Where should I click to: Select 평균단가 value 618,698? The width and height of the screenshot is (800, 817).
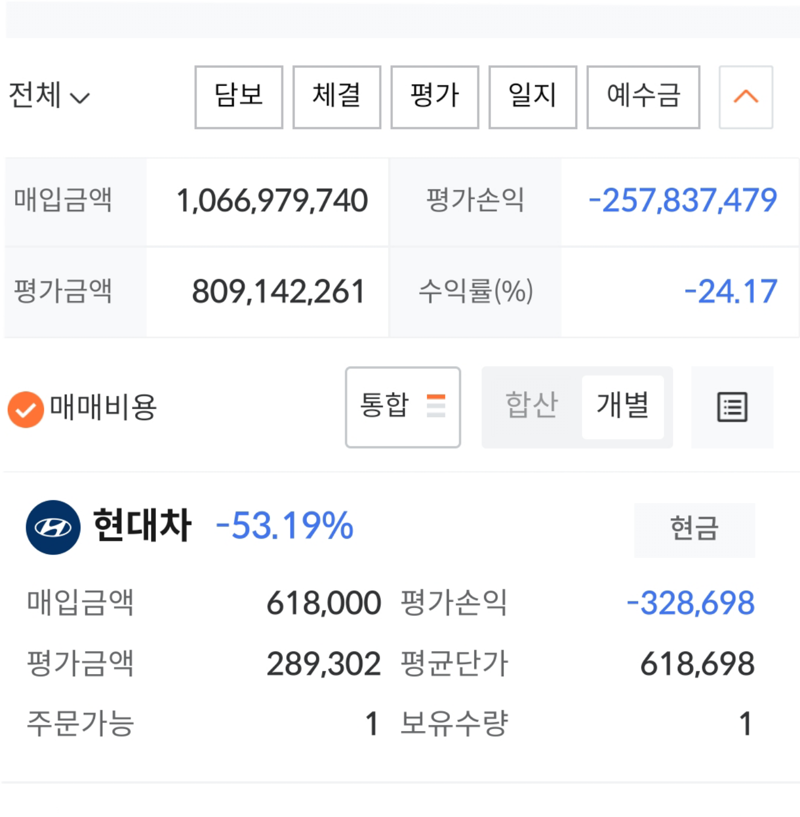[697, 664]
